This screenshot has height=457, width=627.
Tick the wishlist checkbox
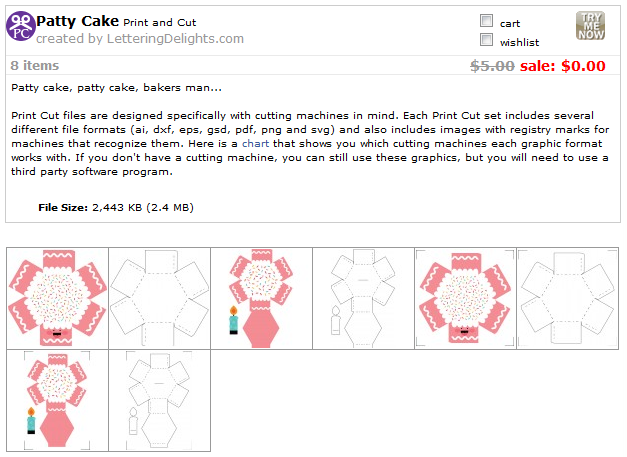tap(486, 41)
